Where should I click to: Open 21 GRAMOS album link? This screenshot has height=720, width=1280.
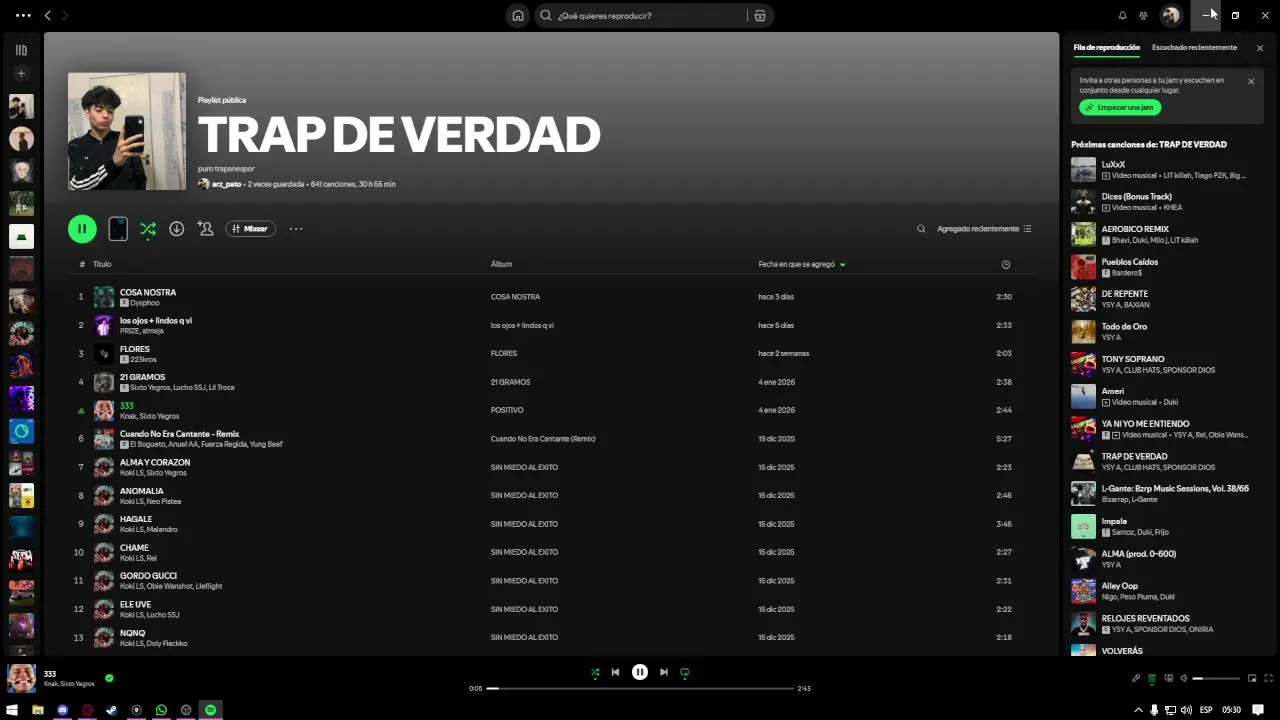(510, 382)
